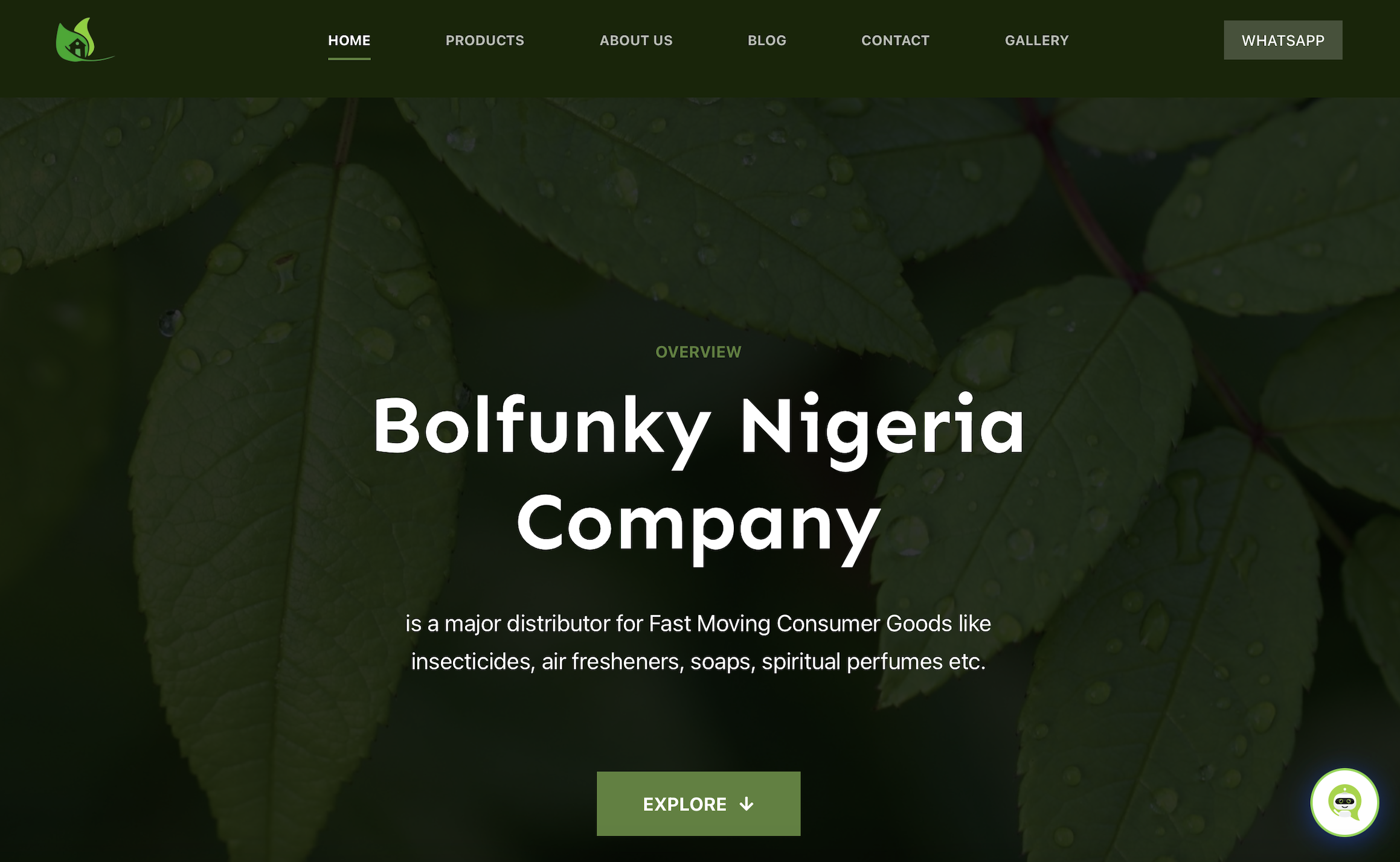
Task: Click the word Bolfunky in the heading
Action: pyautogui.click(x=542, y=426)
